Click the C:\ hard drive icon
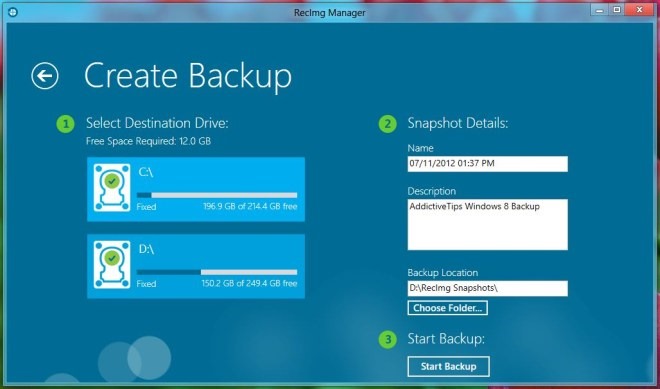This screenshot has width=660, height=389. pyautogui.click(x=112, y=188)
